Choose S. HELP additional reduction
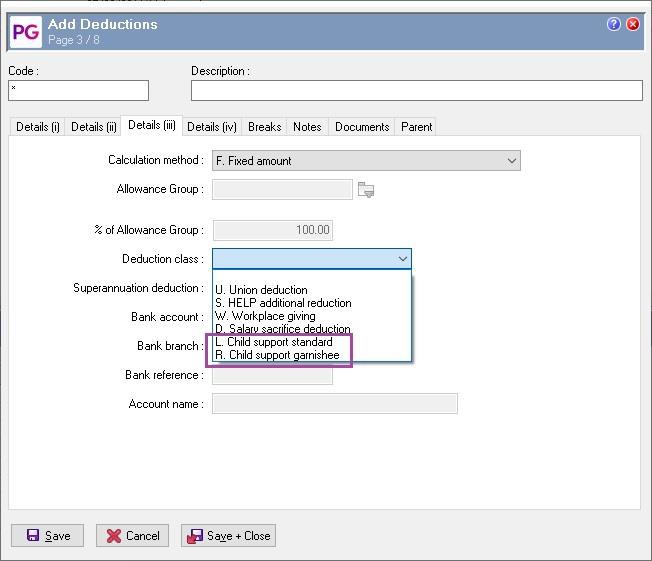The image size is (652, 561). click(284, 303)
